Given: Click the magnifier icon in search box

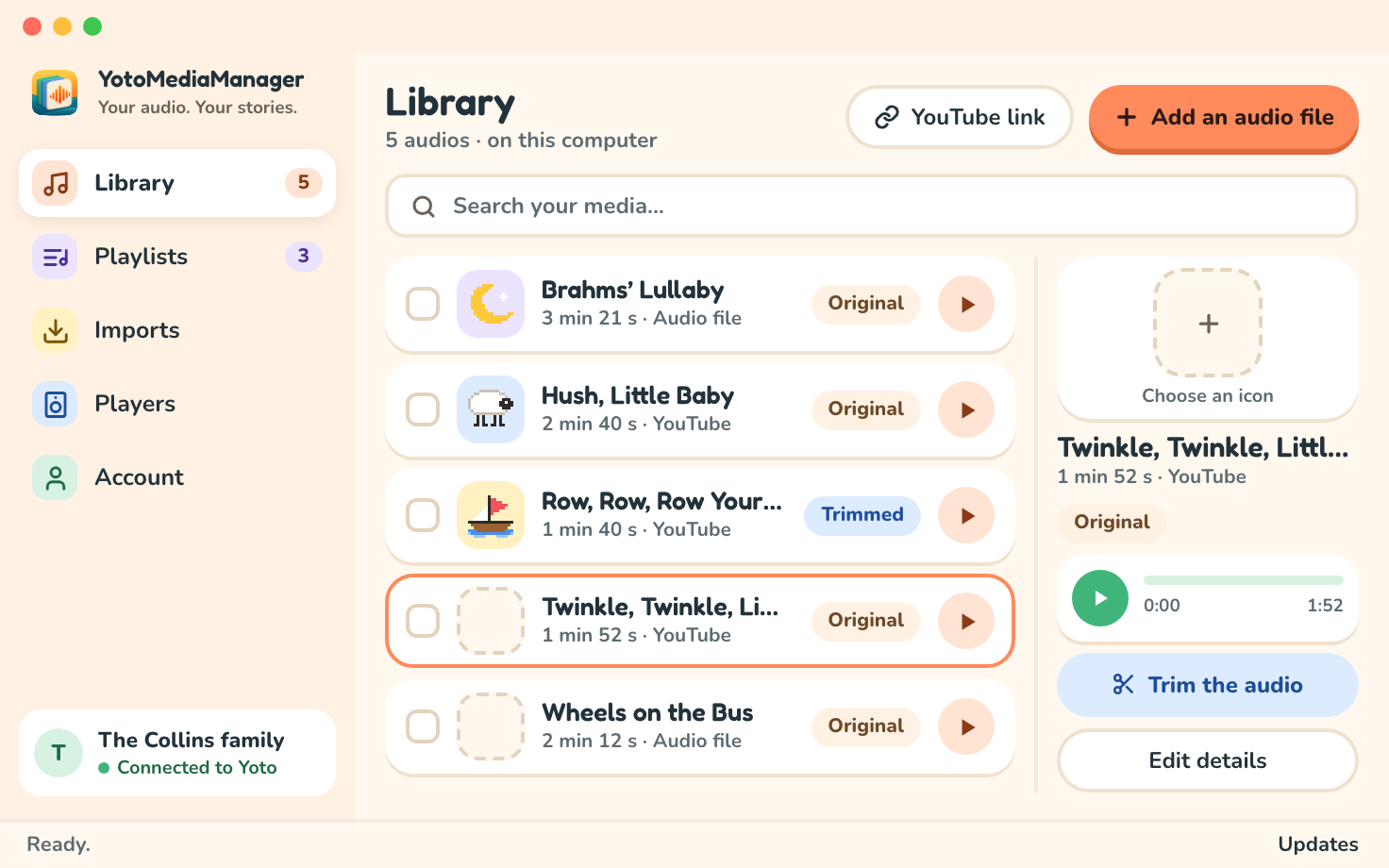Looking at the screenshot, I should pyautogui.click(x=424, y=207).
